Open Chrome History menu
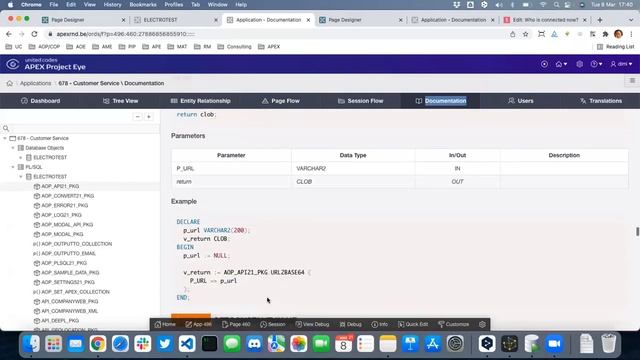 coord(112,4)
